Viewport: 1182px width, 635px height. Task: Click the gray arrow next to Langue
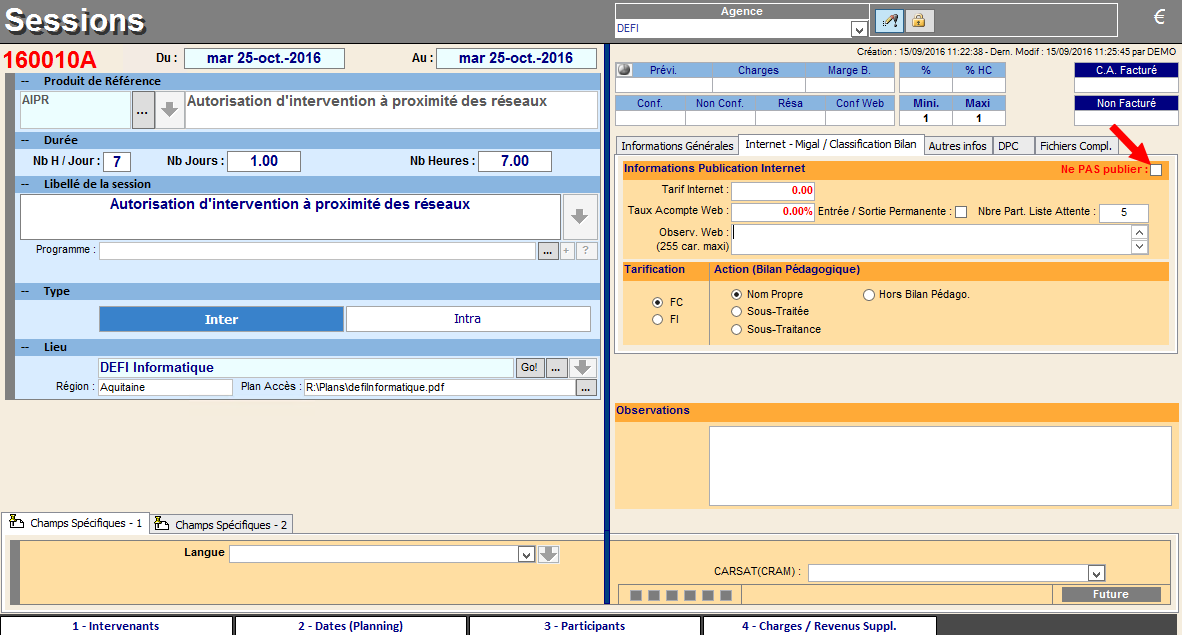[548, 554]
